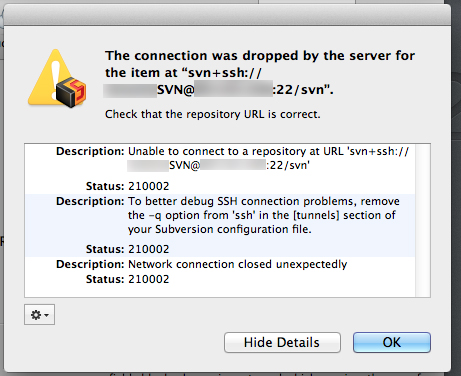Click the details list vertical scrollbar
This screenshot has height=376, width=461.
423,220
